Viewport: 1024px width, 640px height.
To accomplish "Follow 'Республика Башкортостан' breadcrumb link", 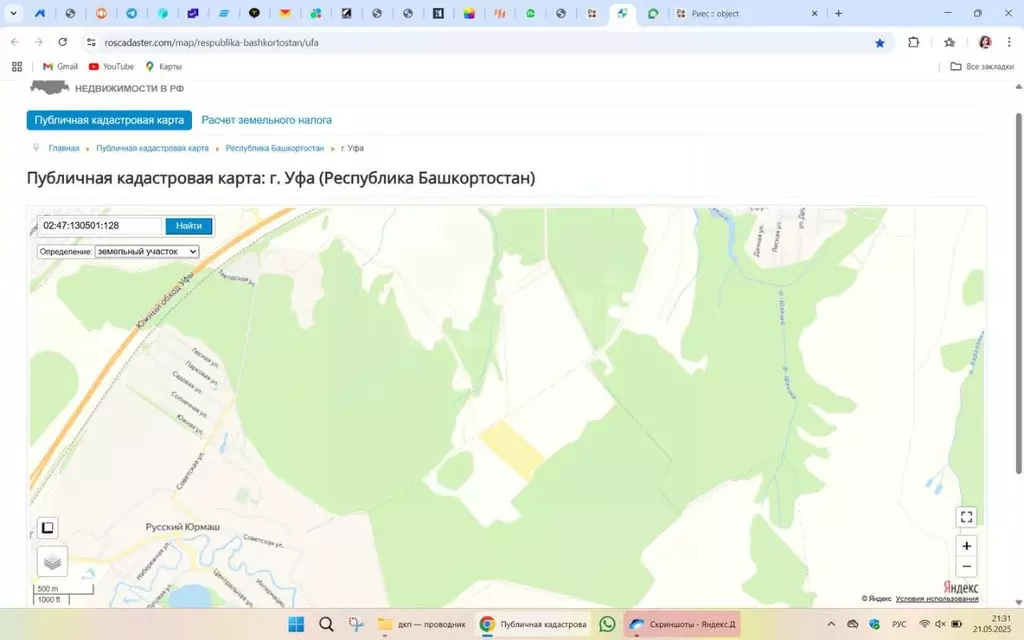I will tap(274, 148).
